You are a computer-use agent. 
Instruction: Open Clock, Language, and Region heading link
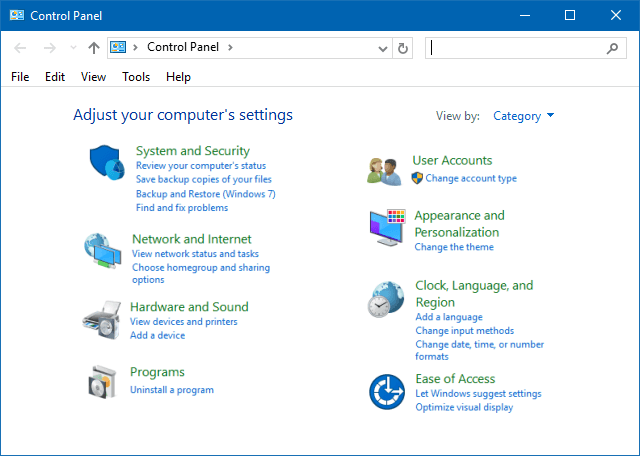474,294
